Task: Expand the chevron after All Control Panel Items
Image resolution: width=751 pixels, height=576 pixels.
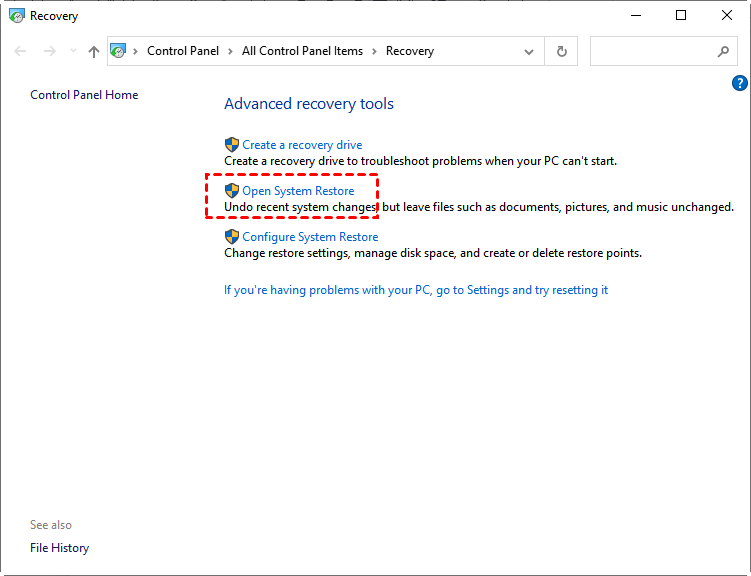Action: click(374, 51)
